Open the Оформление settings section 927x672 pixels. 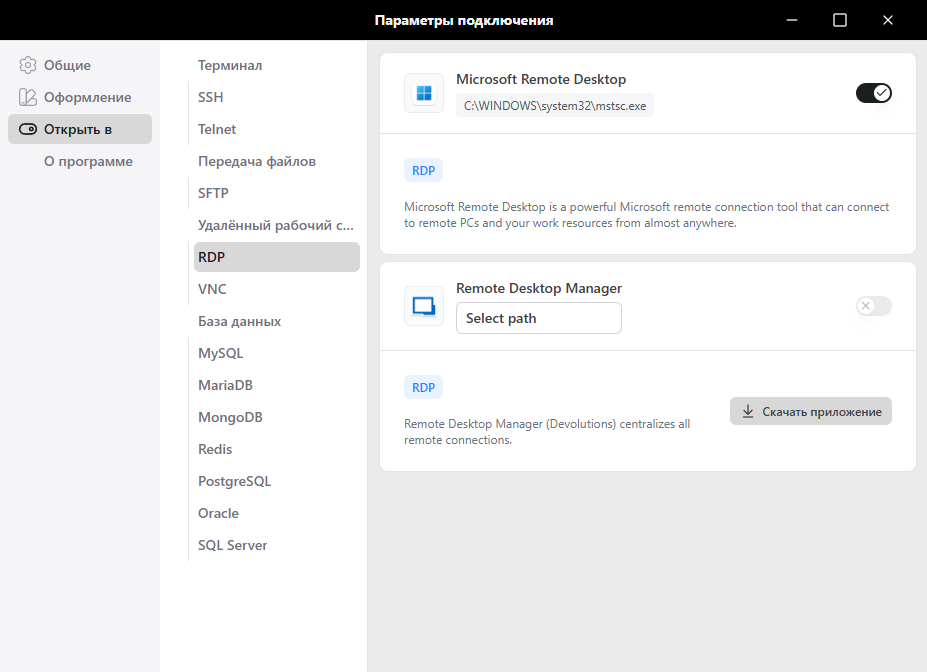tap(80, 97)
